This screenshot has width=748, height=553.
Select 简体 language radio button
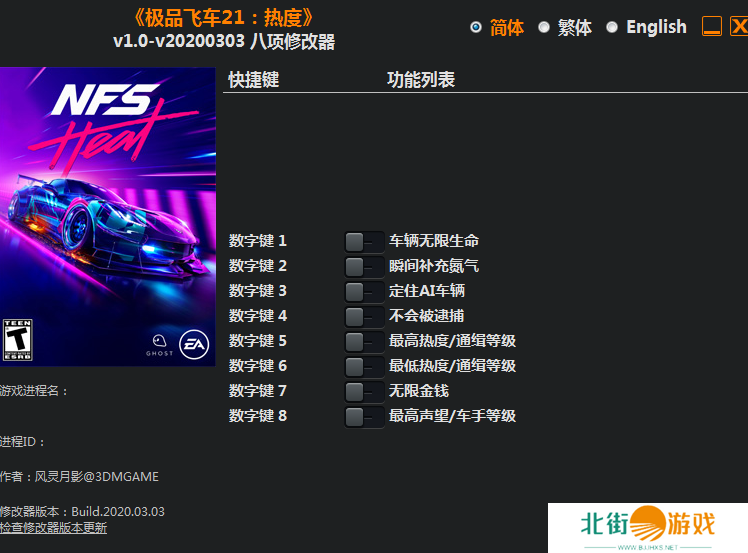coord(476,27)
